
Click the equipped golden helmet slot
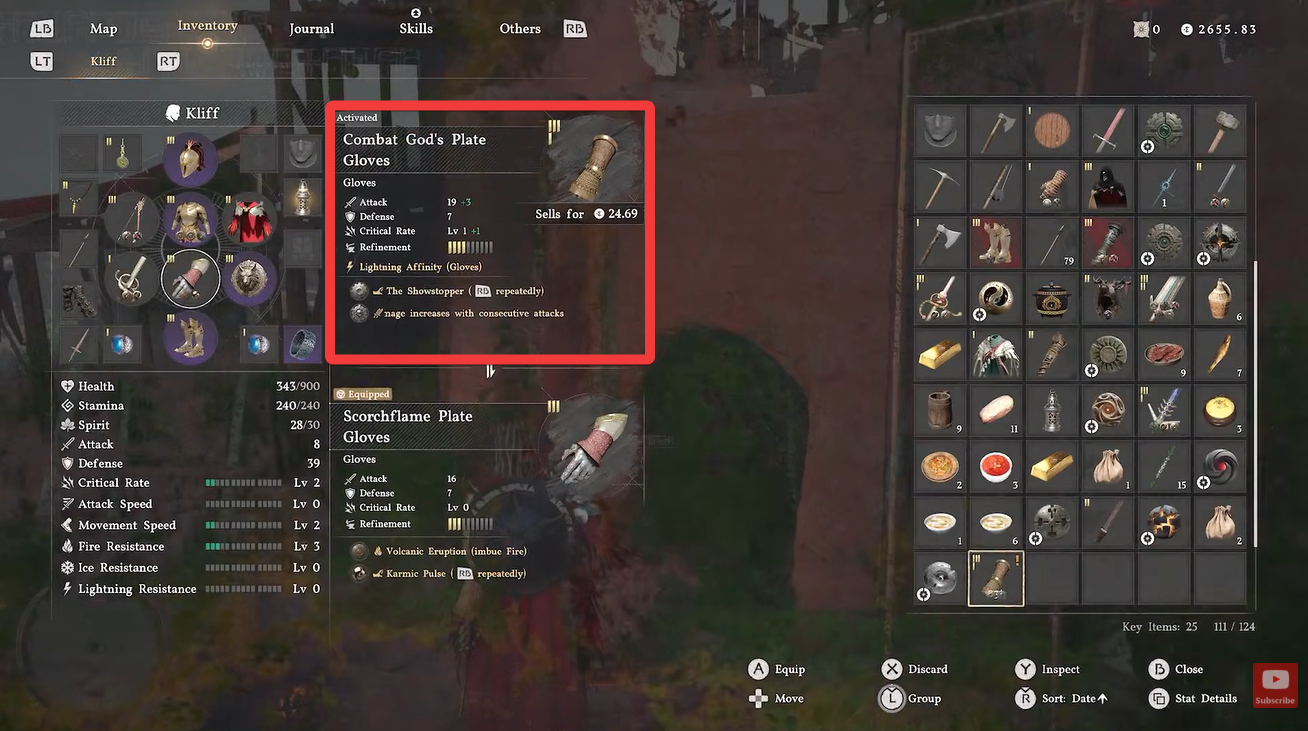190,158
